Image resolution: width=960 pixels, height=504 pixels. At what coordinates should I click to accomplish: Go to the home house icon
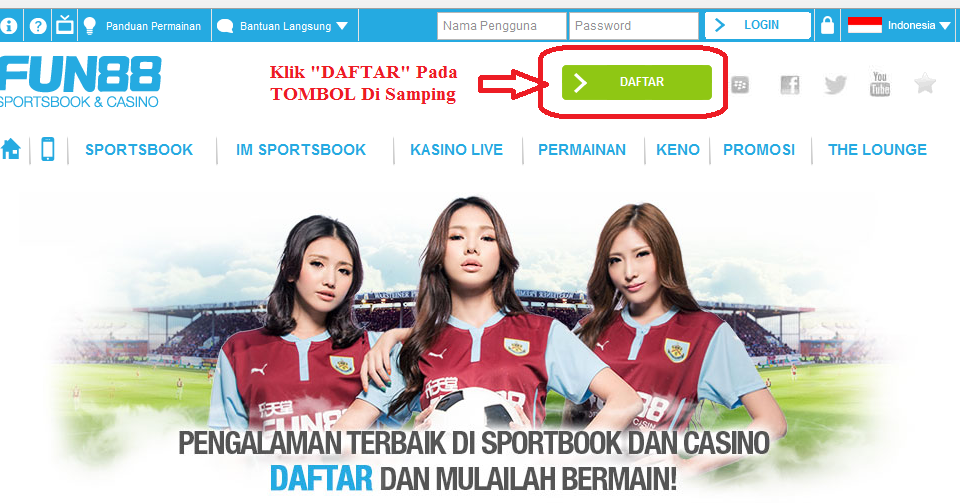[x=10, y=149]
